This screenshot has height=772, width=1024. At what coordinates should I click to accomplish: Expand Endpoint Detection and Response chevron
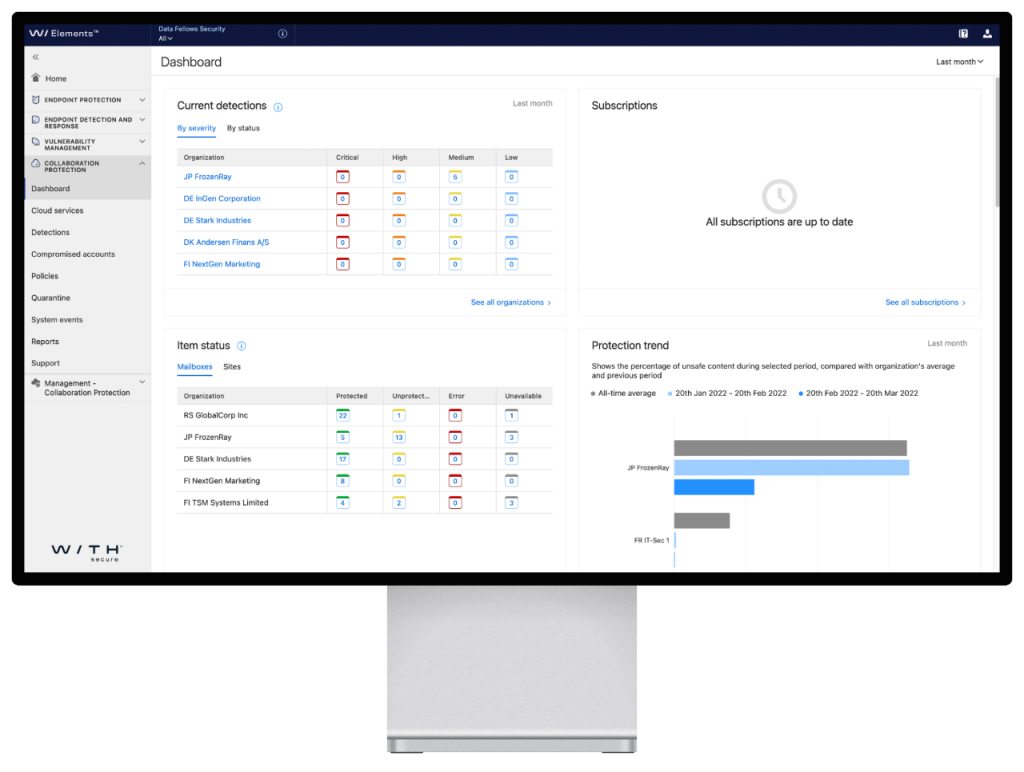[x=142, y=120]
